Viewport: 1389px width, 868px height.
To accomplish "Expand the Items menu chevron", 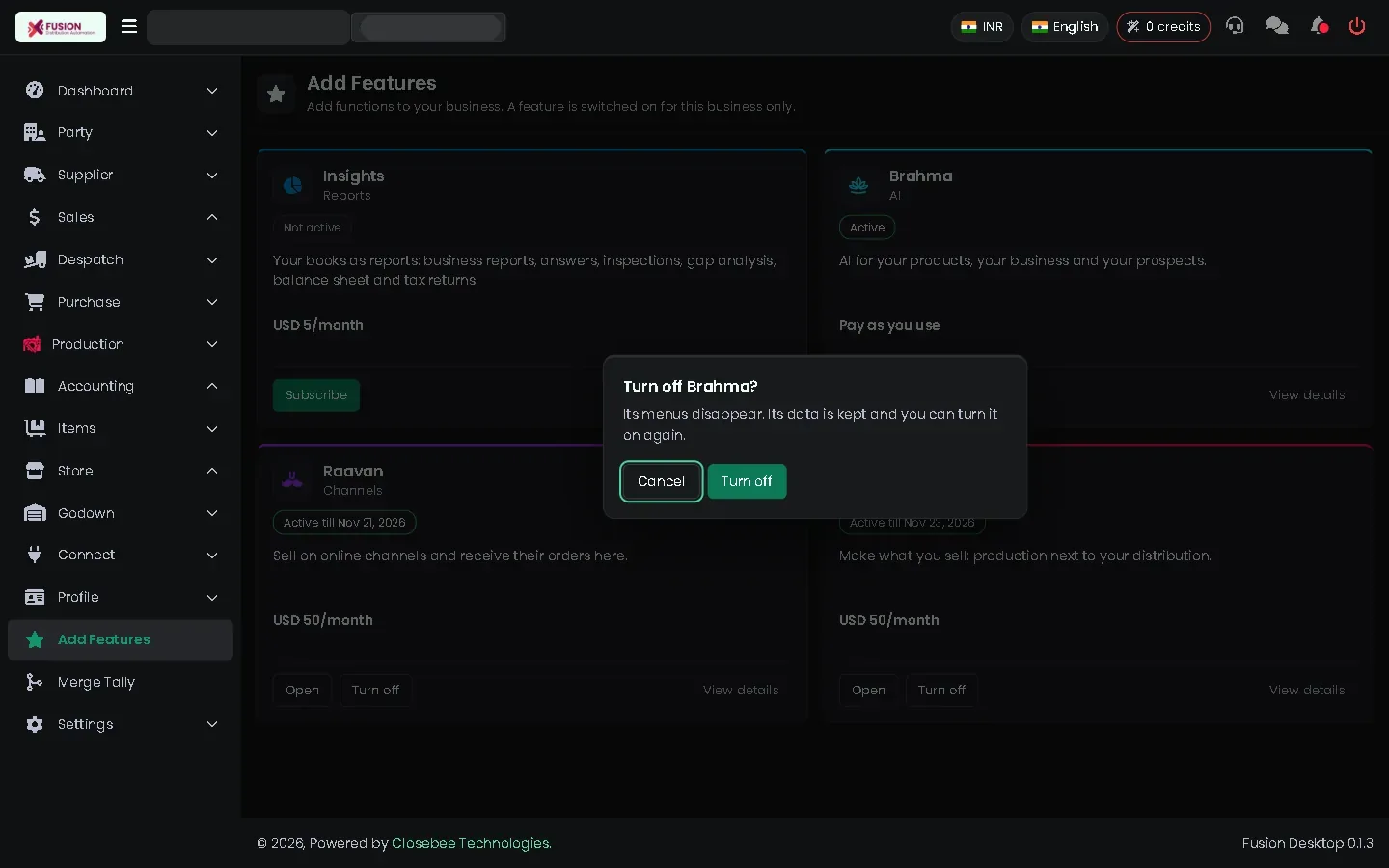I will pyautogui.click(x=212, y=428).
